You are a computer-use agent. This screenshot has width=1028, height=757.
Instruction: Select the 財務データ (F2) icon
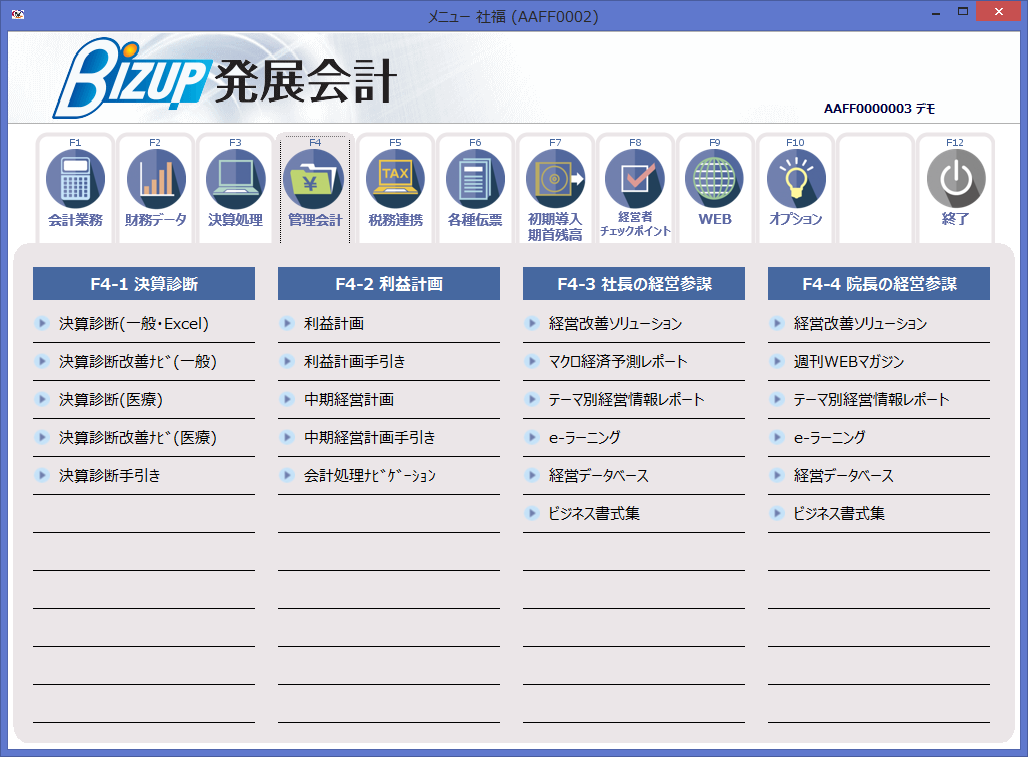click(x=156, y=186)
